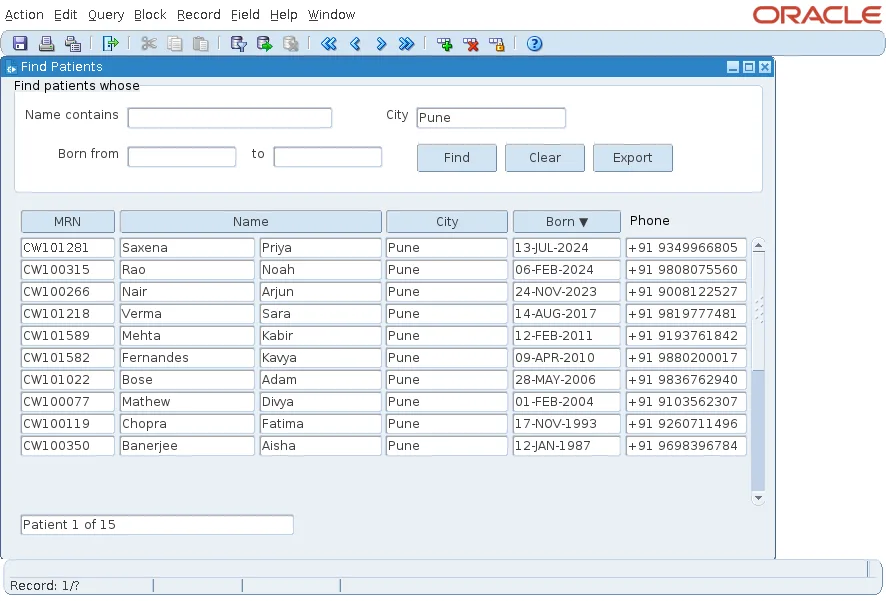Click the Find Patients window title icon
The image size is (886, 601).
click(x=11, y=67)
